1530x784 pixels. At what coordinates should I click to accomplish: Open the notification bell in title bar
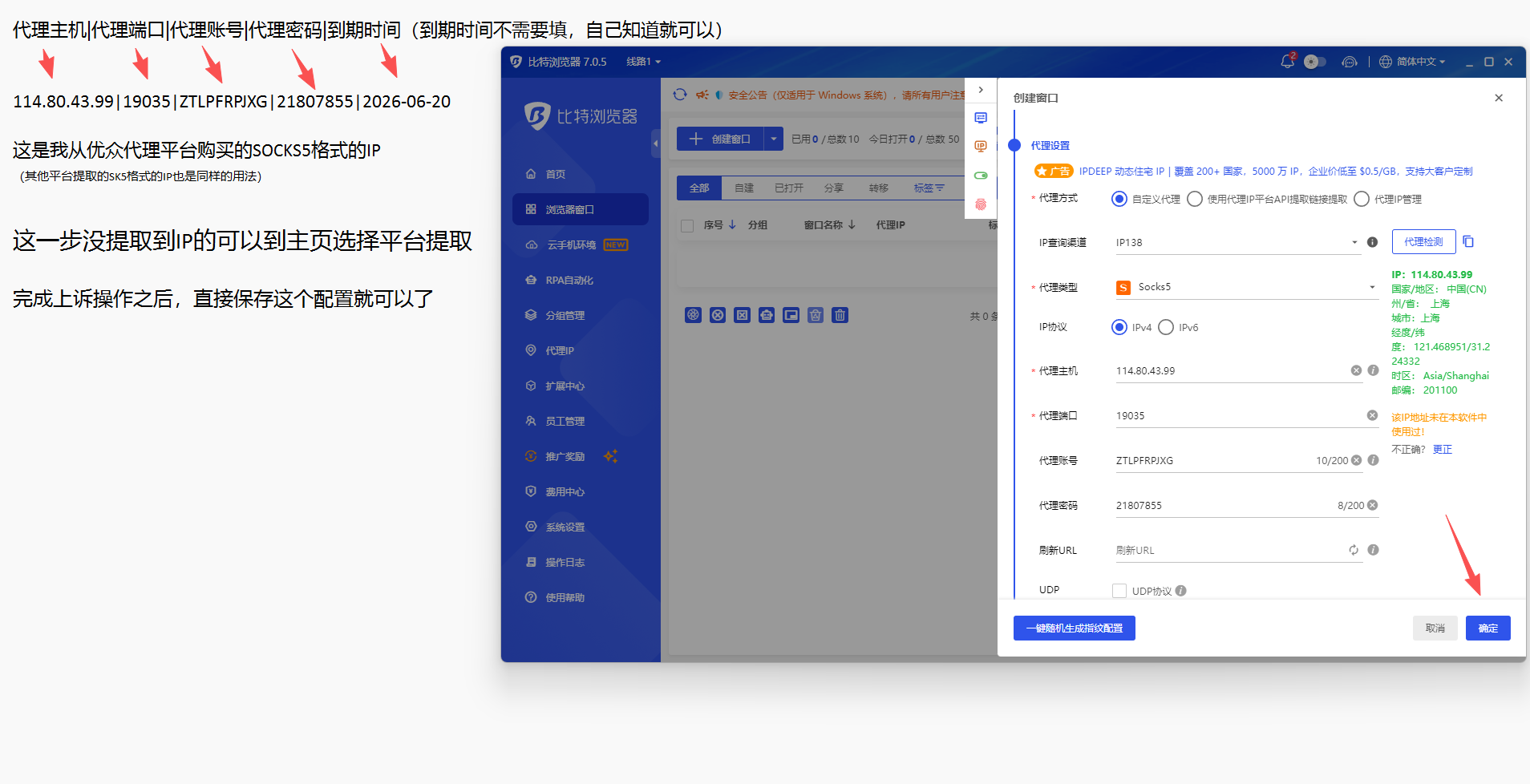click(x=1287, y=62)
